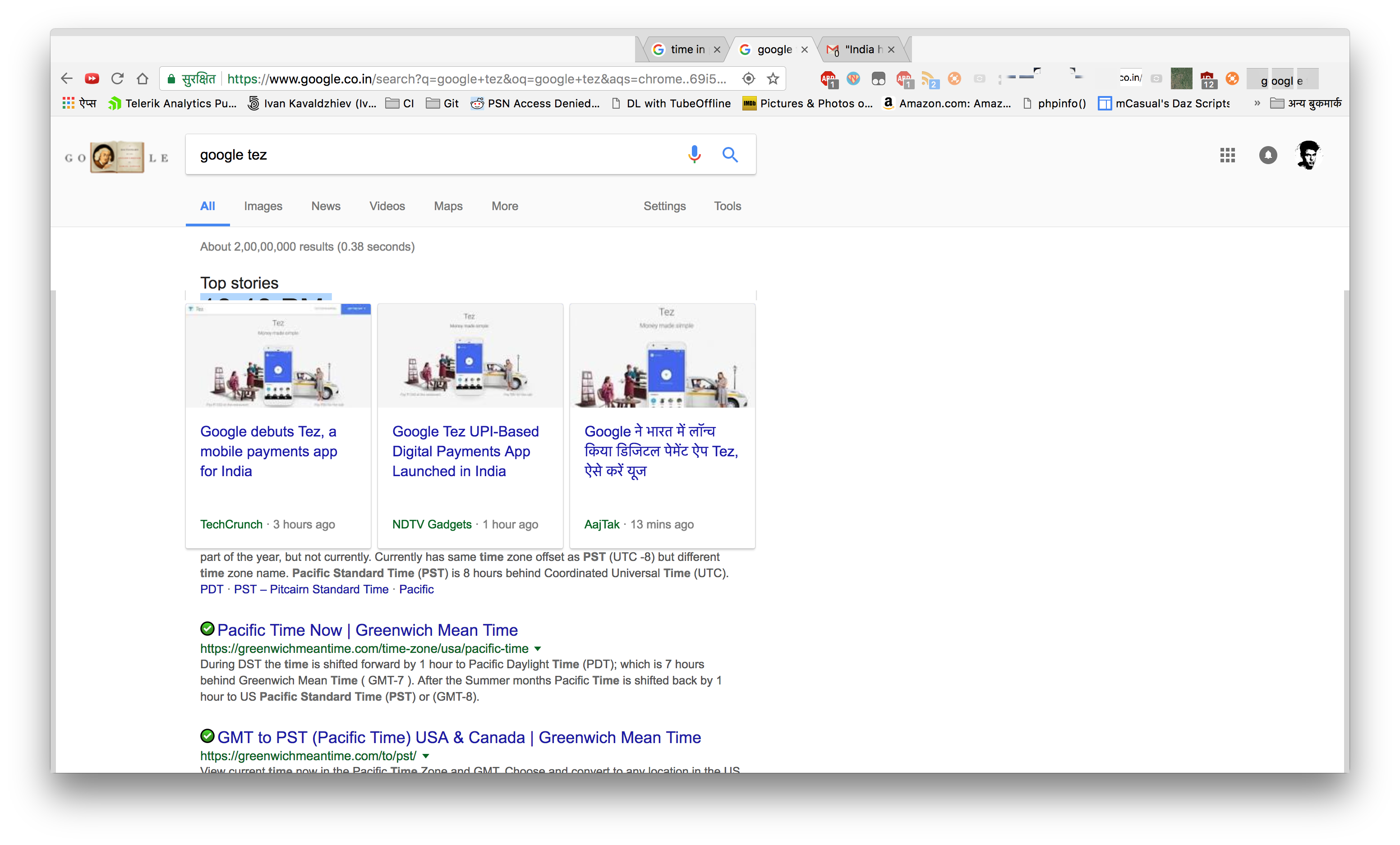This screenshot has height=845, width=1400.
Task: Open the phpinfo() bookmark
Action: (1055, 103)
